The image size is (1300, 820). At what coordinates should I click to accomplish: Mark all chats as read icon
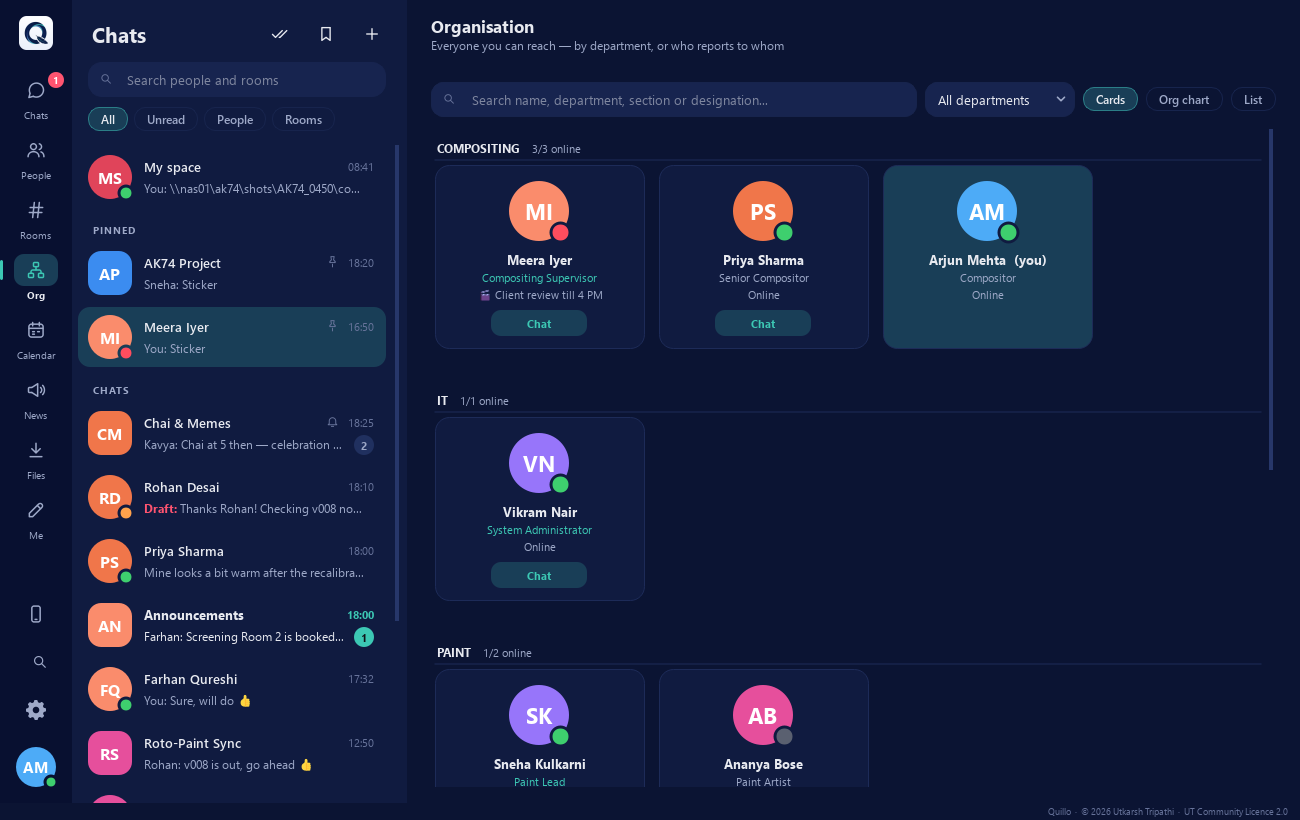(280, 34)
